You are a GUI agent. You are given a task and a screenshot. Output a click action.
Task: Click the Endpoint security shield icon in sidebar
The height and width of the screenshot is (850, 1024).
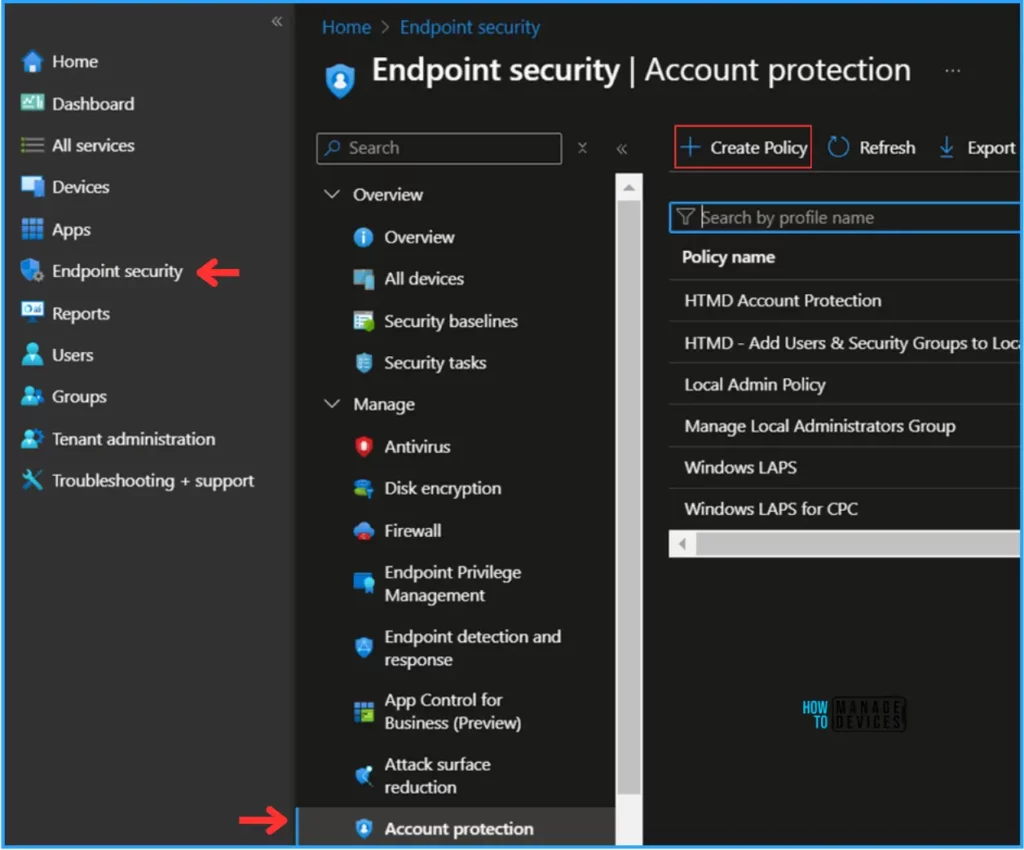coord(32,270)
